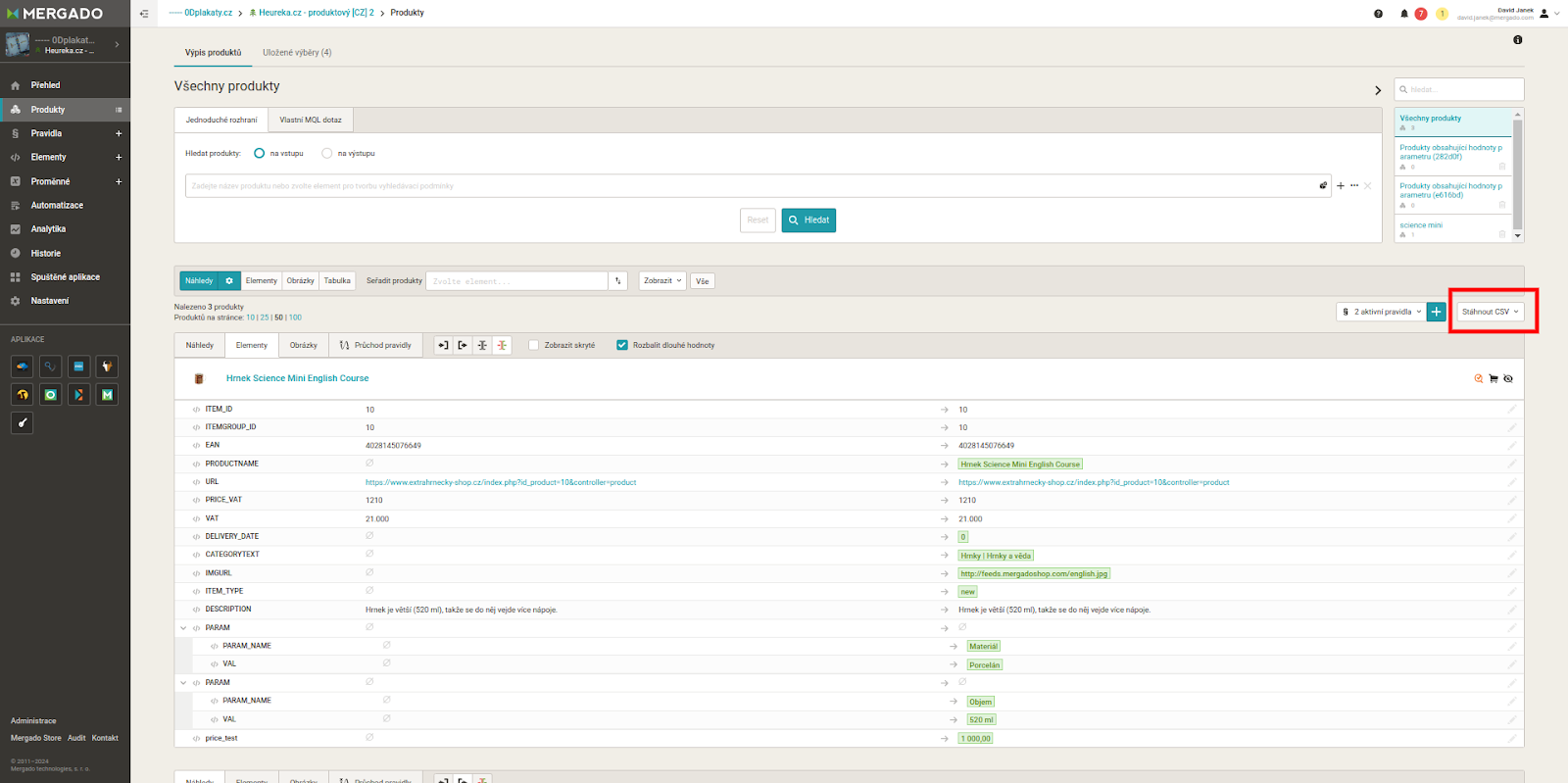The height and width of the screenshot is (783, 1568).
Task: Select the 'science mini' saved selection
Action: [1421, 225]
